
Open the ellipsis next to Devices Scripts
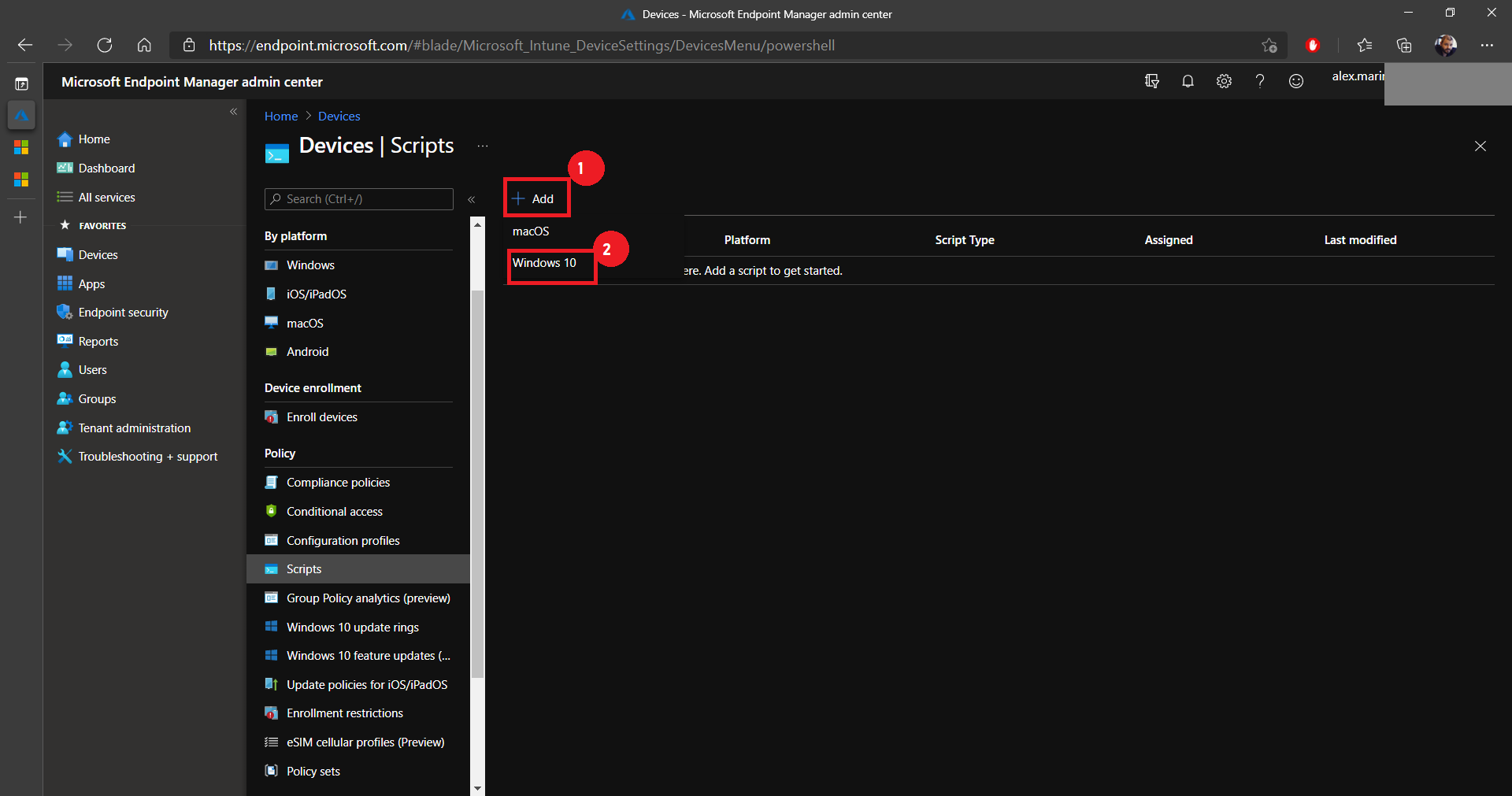pos(483,146)
